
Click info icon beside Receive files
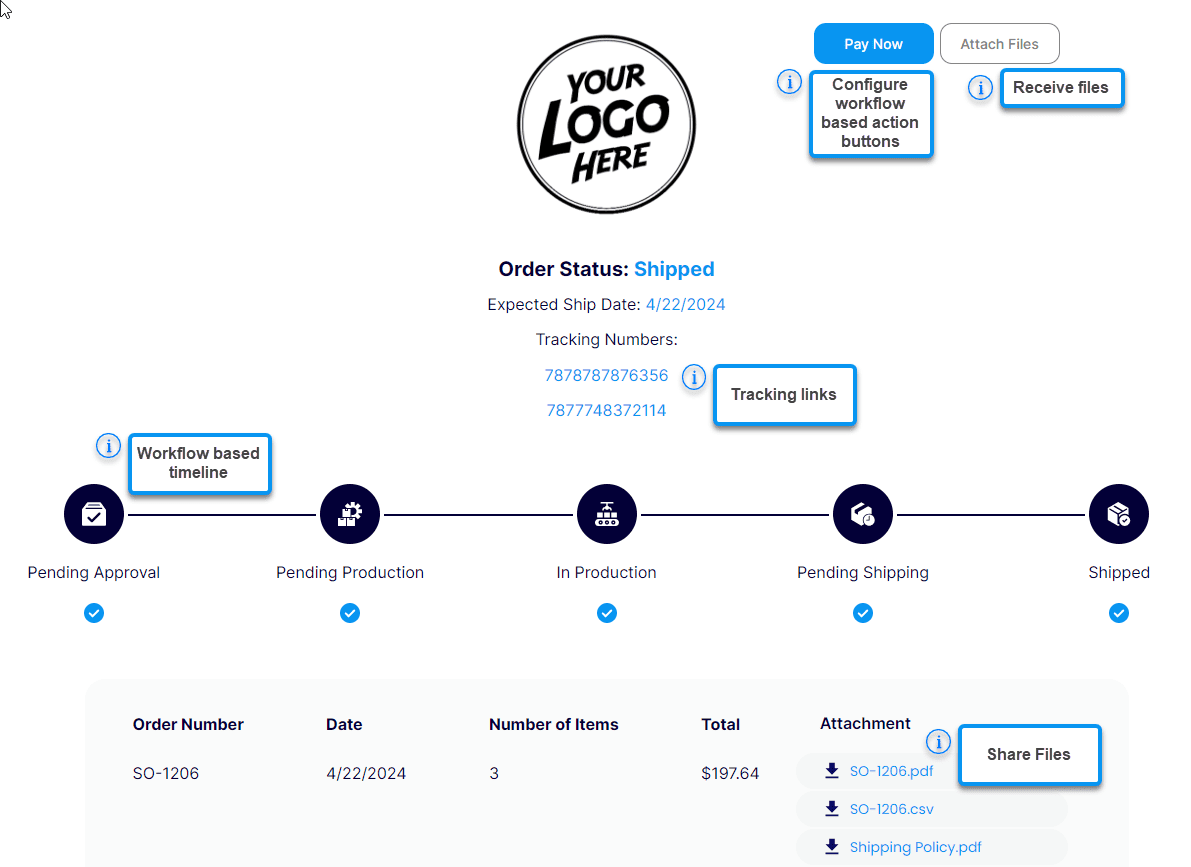click(x=981, y=88)
